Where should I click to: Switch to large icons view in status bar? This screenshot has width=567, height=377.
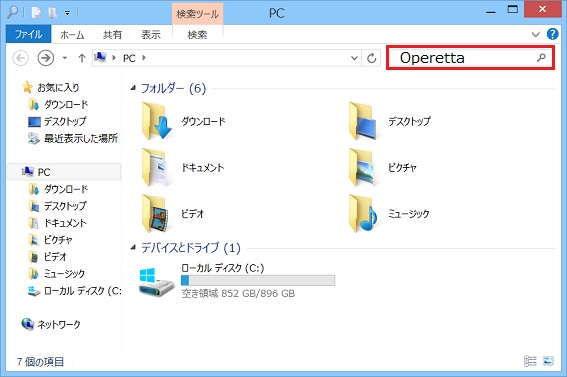click(x=548, y=361)
